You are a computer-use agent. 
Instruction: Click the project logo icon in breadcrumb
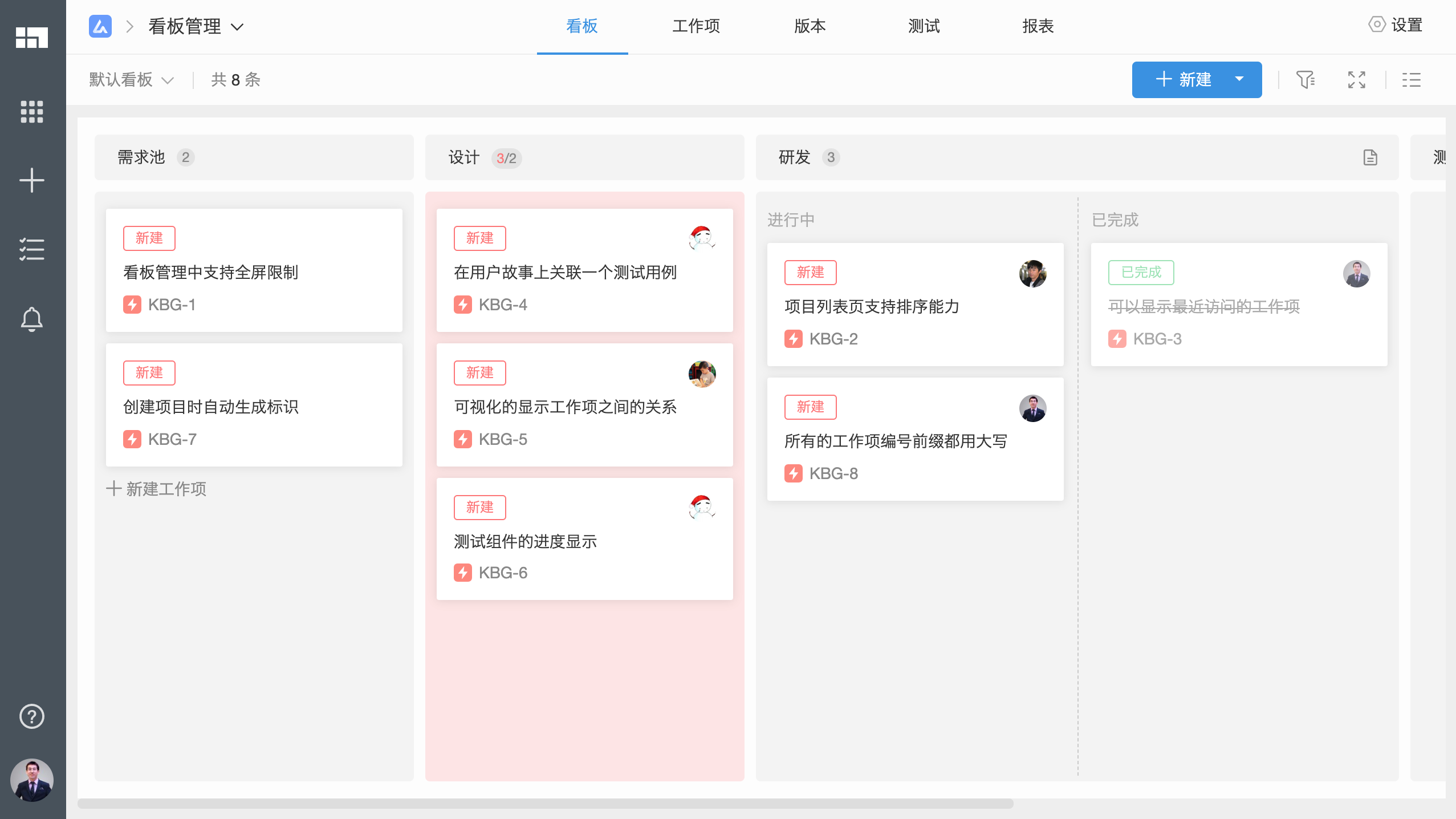(x=100, y=26)
